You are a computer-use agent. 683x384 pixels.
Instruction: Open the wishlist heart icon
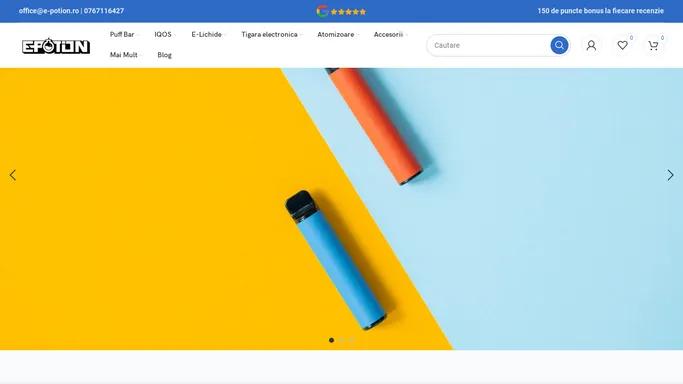[622, 45]
